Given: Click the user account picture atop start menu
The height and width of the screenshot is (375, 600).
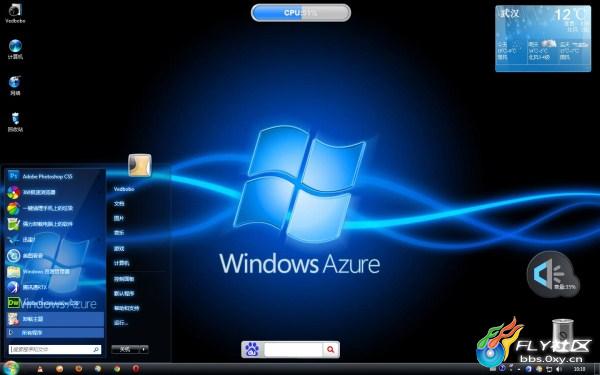Looking at the screenshot, I should pos(140,165).
